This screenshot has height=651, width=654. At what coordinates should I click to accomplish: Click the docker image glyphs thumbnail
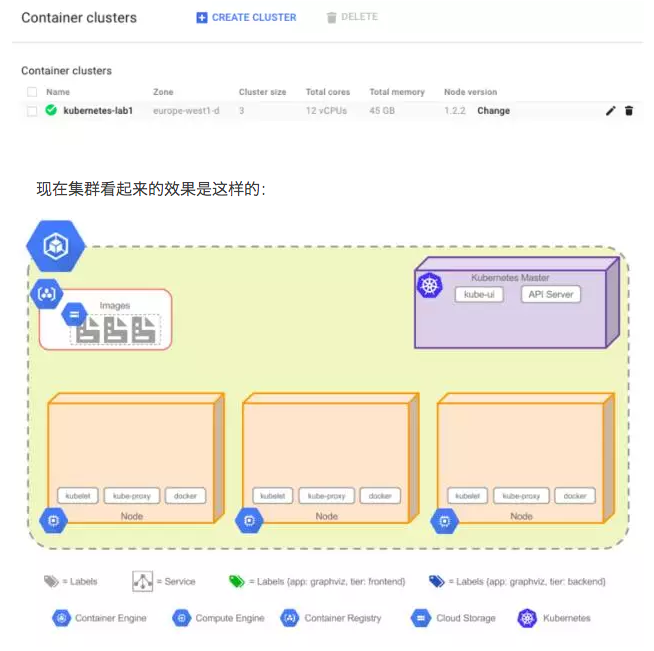(116, 329)
